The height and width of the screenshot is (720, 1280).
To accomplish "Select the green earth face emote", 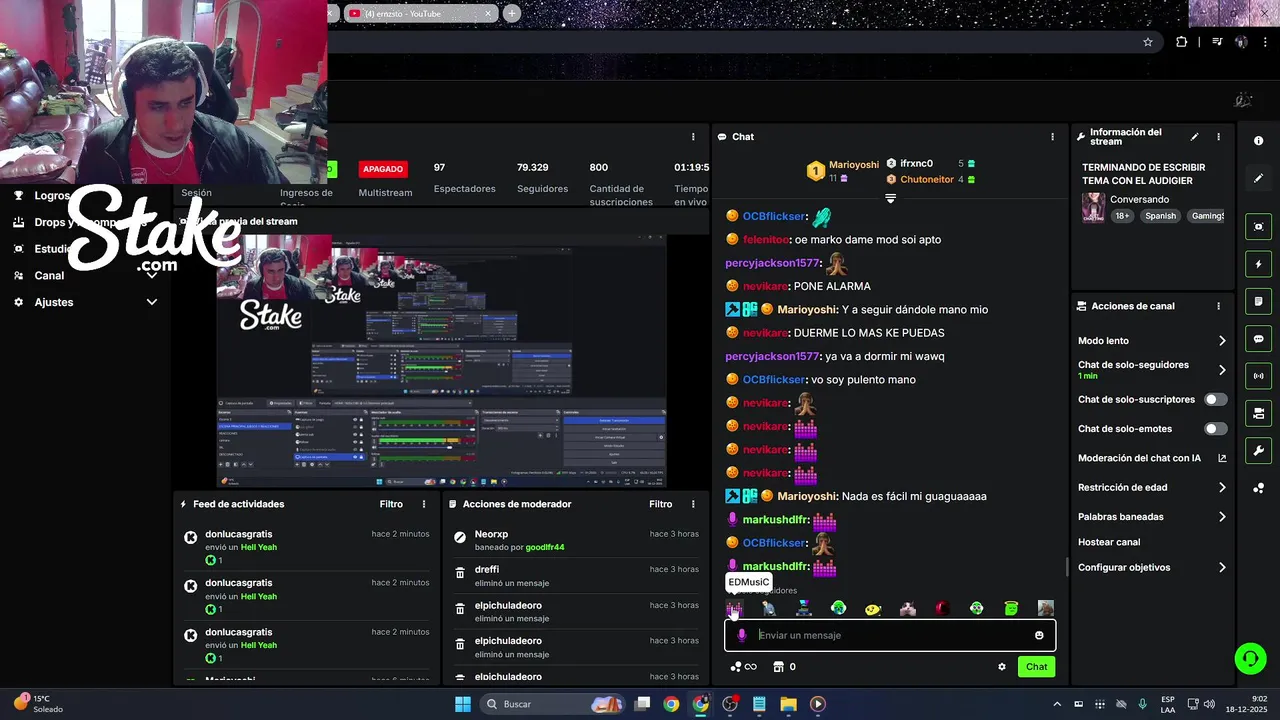I will [839, 608].
